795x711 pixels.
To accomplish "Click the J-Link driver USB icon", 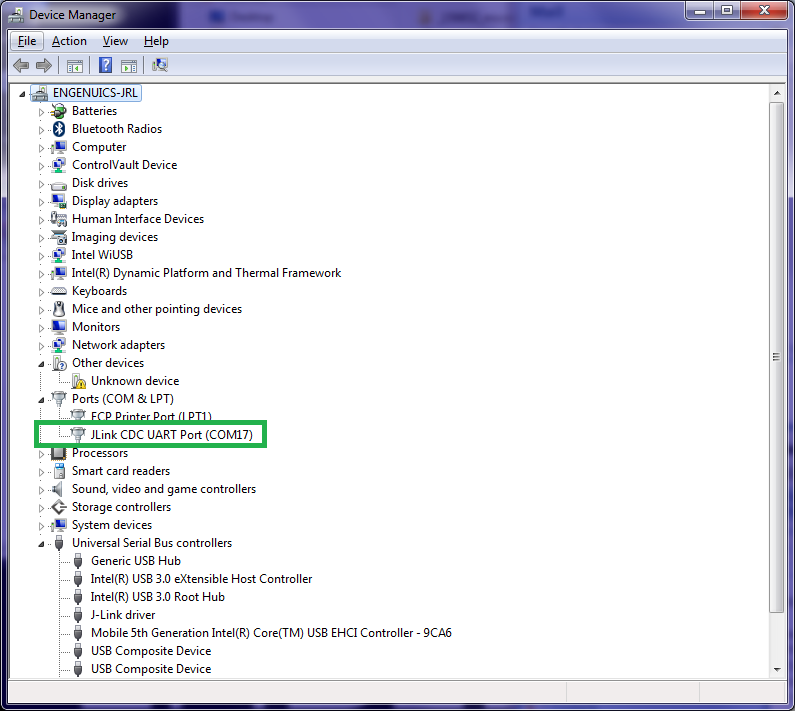I will (78, 615).
